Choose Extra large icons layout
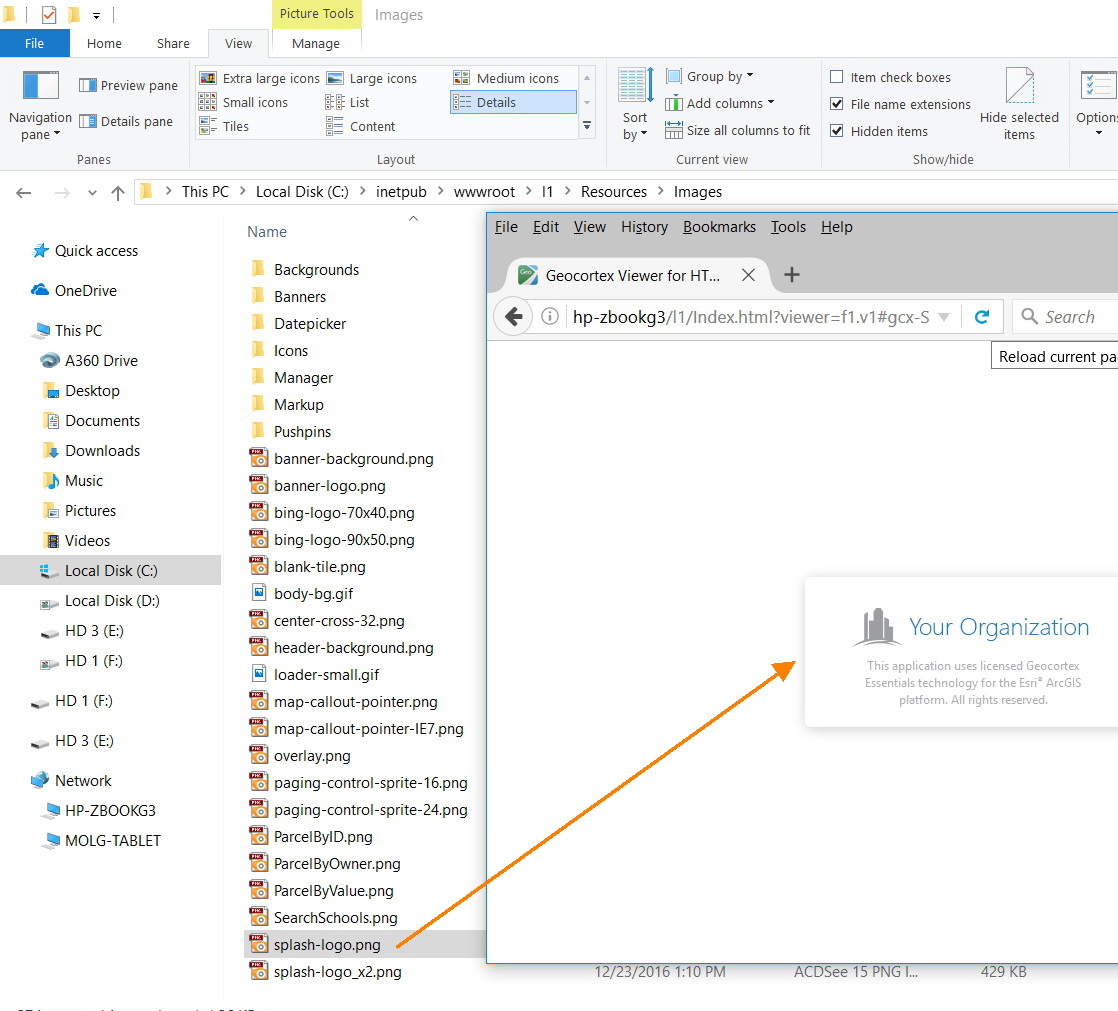The height and width of the screenshot is (1011, 1118). 260,78
